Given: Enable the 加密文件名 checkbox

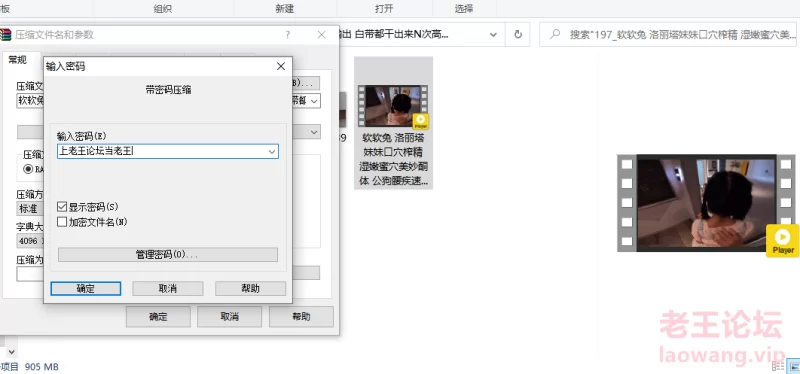Looking at the screenshot, I should (62, 222).
